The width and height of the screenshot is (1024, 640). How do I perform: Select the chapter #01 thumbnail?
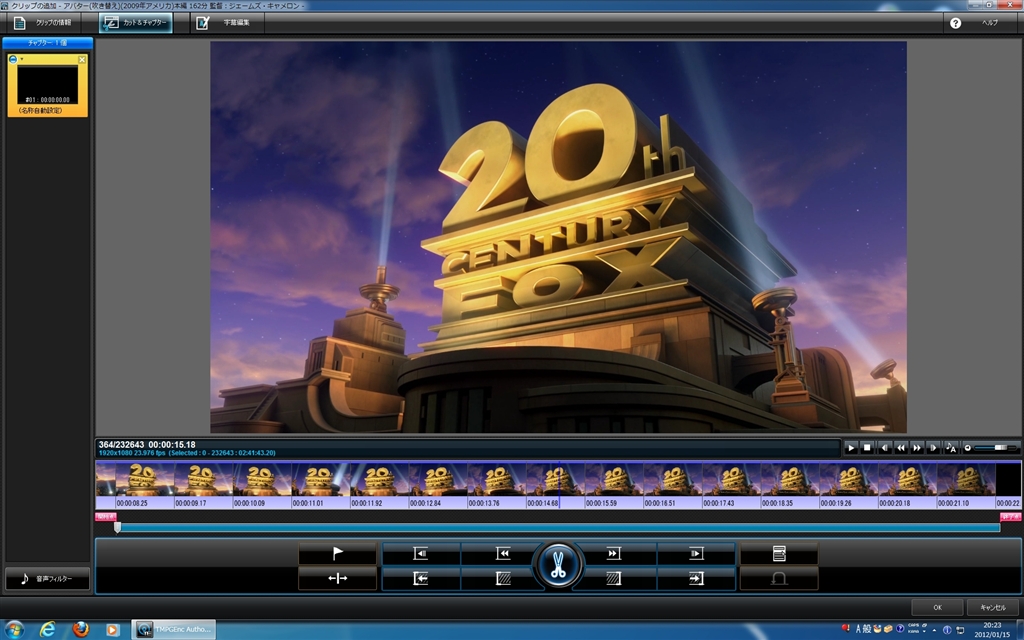[x=47, y=85]
